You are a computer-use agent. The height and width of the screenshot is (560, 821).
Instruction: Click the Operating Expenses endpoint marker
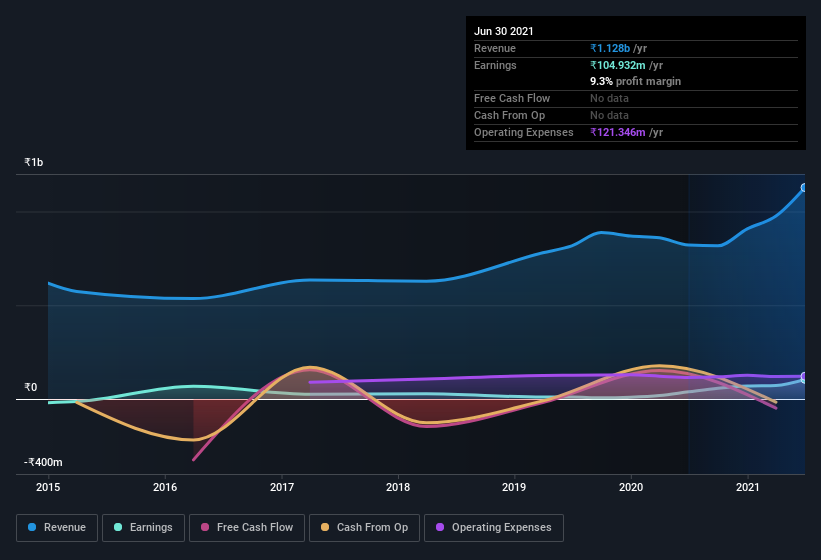coord(804,376)
